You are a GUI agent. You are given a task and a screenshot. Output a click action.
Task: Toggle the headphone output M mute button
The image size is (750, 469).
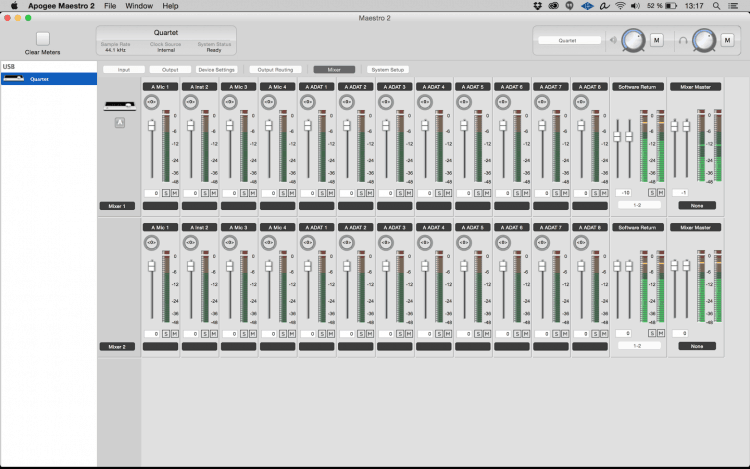click(727, 40)
